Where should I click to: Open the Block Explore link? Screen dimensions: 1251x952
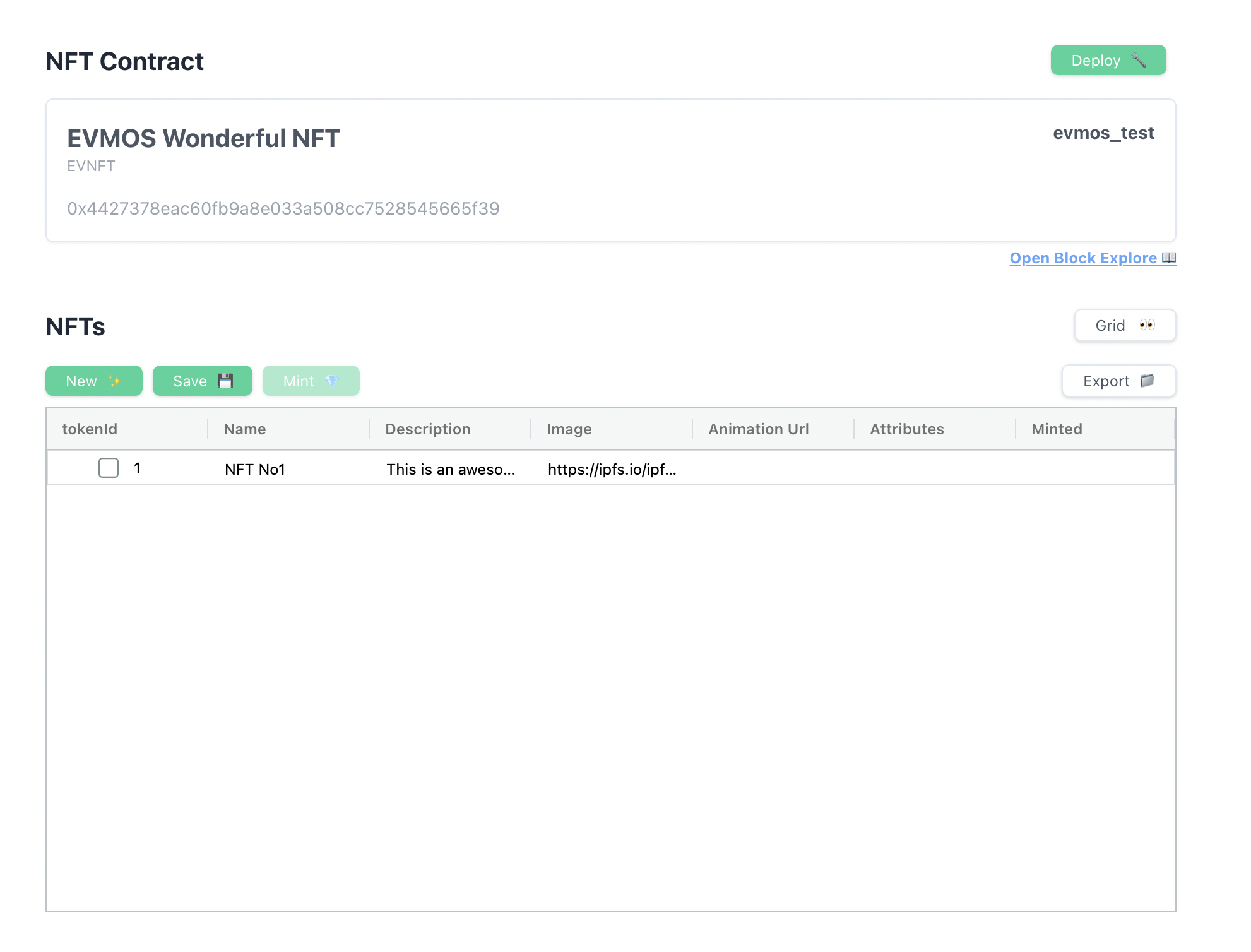(1083, 258)
